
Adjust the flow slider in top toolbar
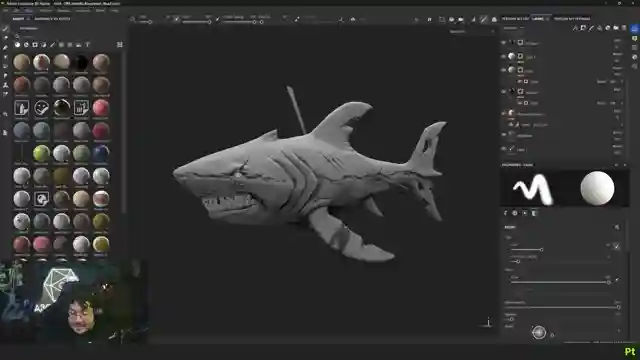pyautogui.click(x=197, y=22)
